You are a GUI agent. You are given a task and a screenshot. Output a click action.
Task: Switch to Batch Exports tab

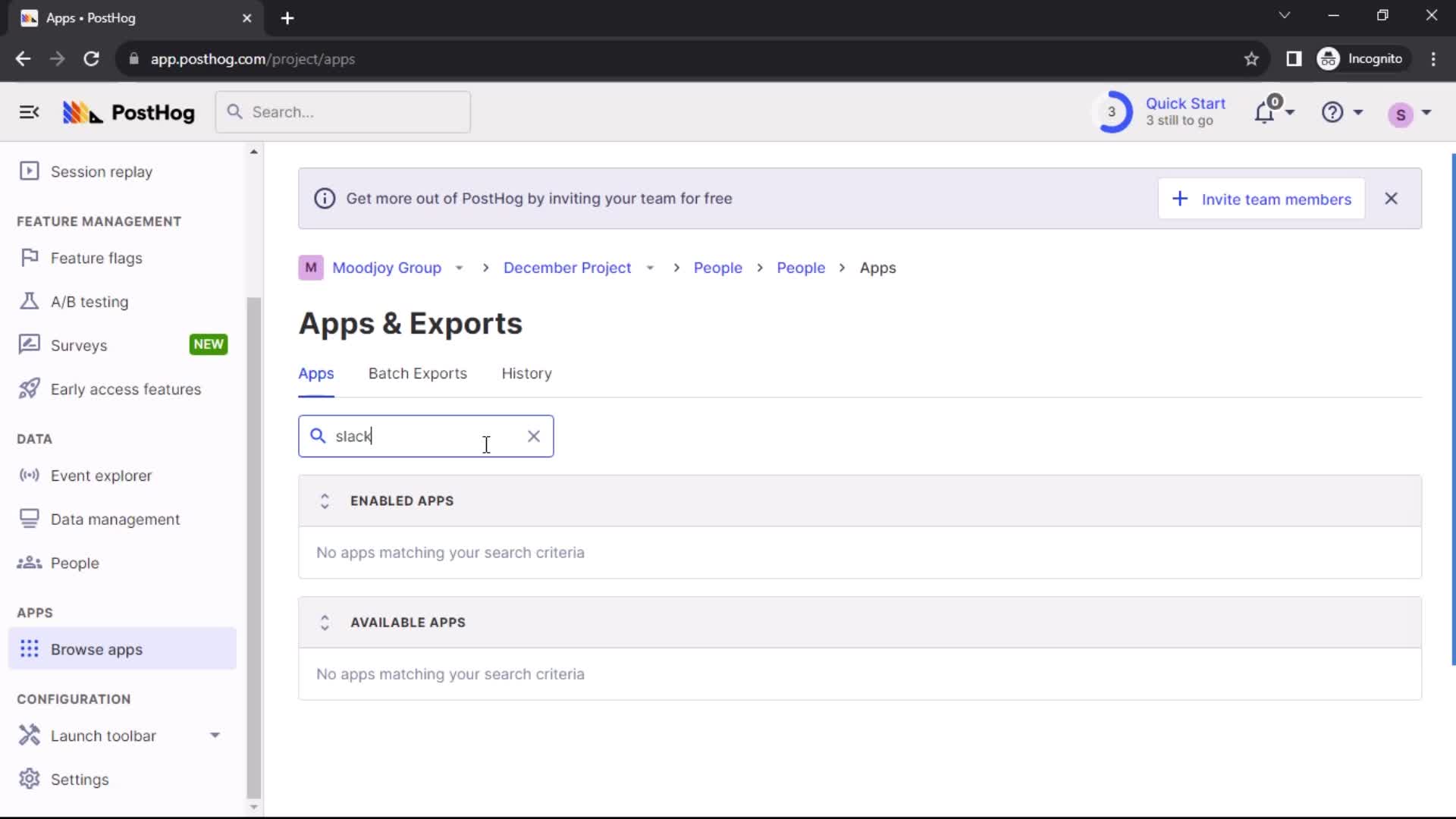click(418, 373)
